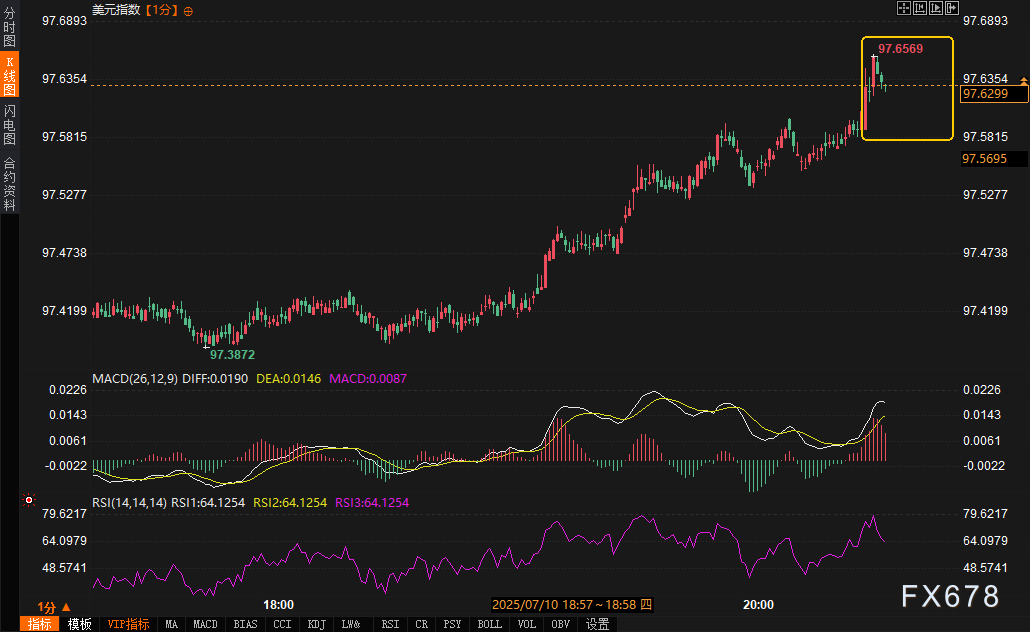Viewport: 1030px width, 632px height.
Task: Click the VIP指标 button
Action: tap(128, 624)
